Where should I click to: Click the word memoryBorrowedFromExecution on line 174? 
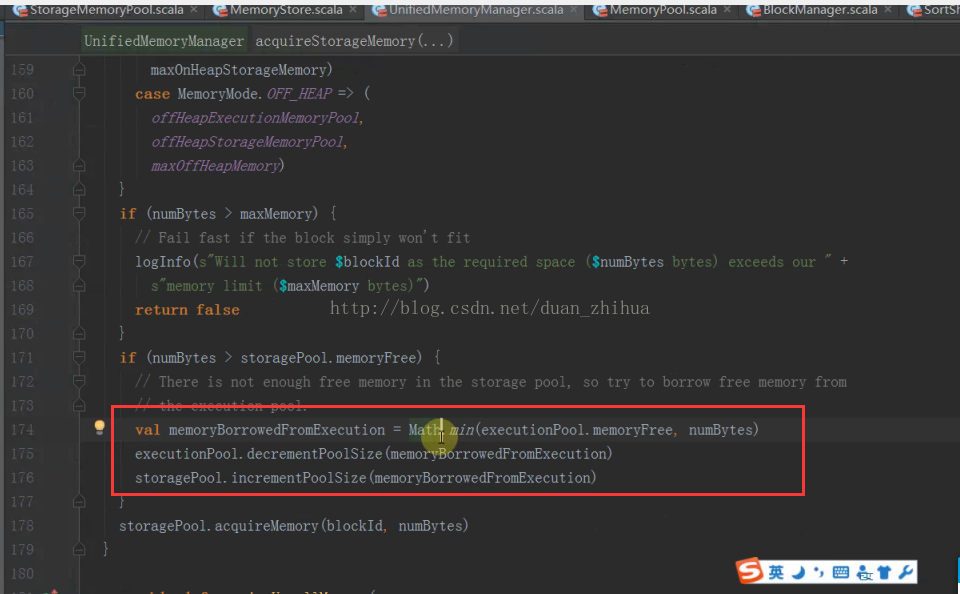pyautogui.click(x=277, y=430)
